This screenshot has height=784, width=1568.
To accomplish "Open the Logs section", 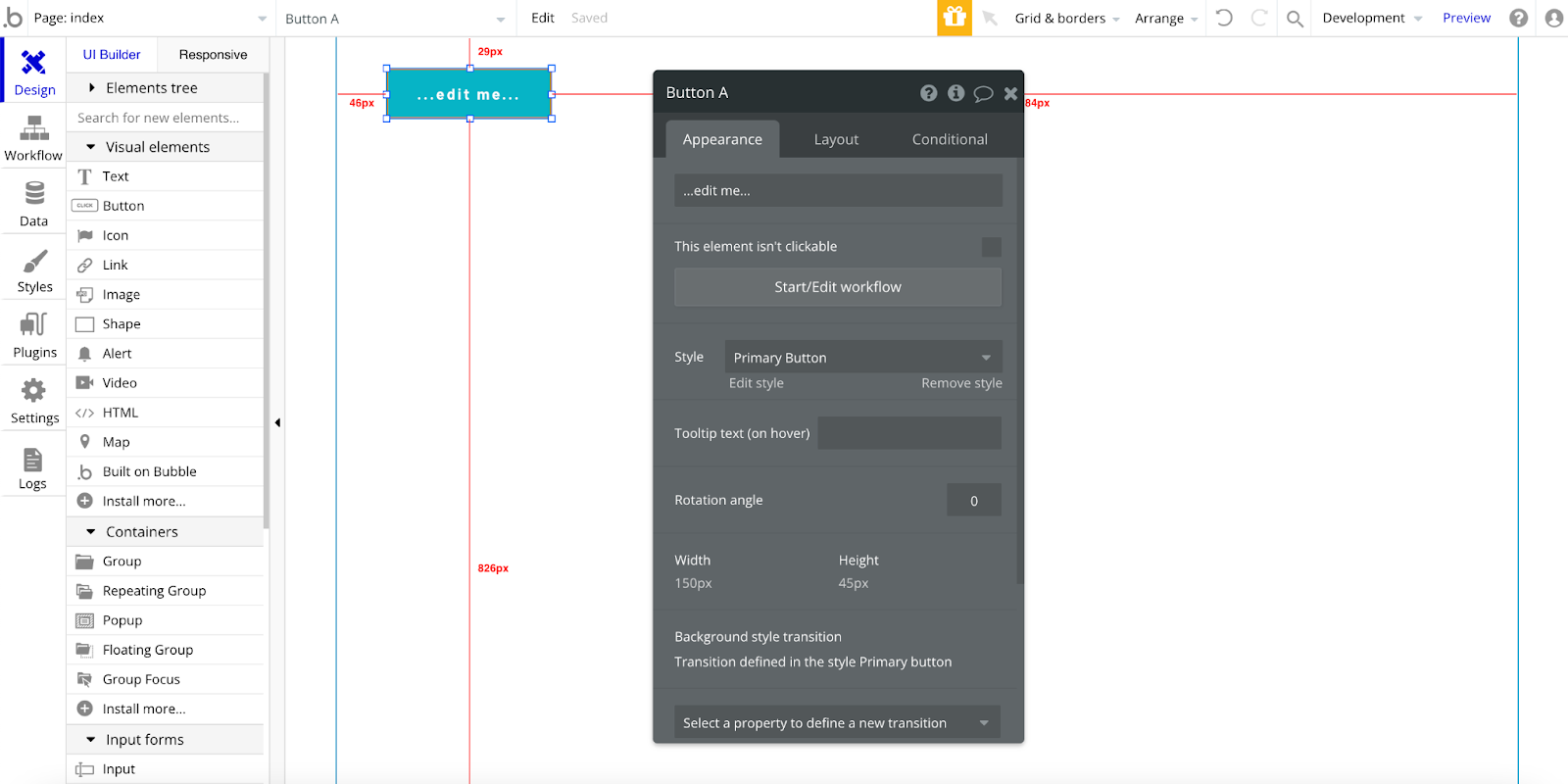I will [33, 466].
